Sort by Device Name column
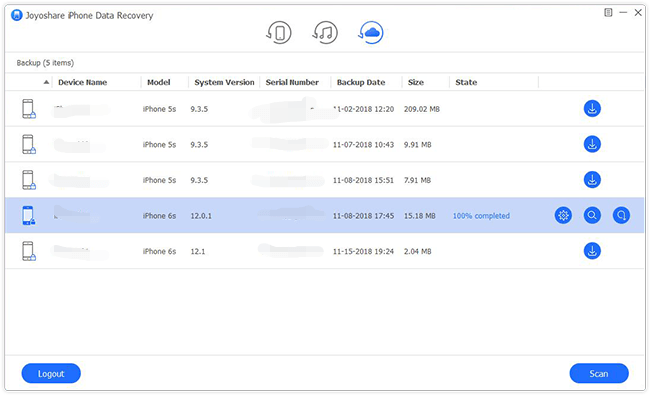Image resolution: width=650 pixels, height=395 pixels. pyautogui.click(x=82, y=82)
